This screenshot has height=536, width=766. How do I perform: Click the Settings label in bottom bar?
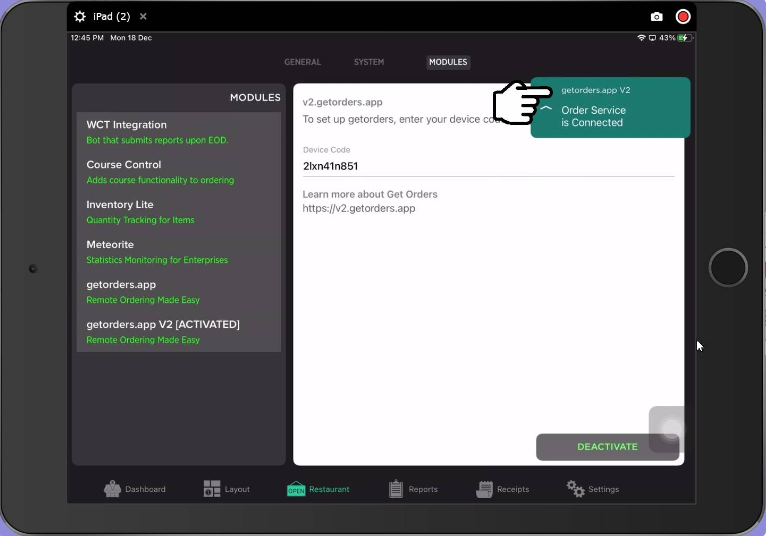point(603,489)
